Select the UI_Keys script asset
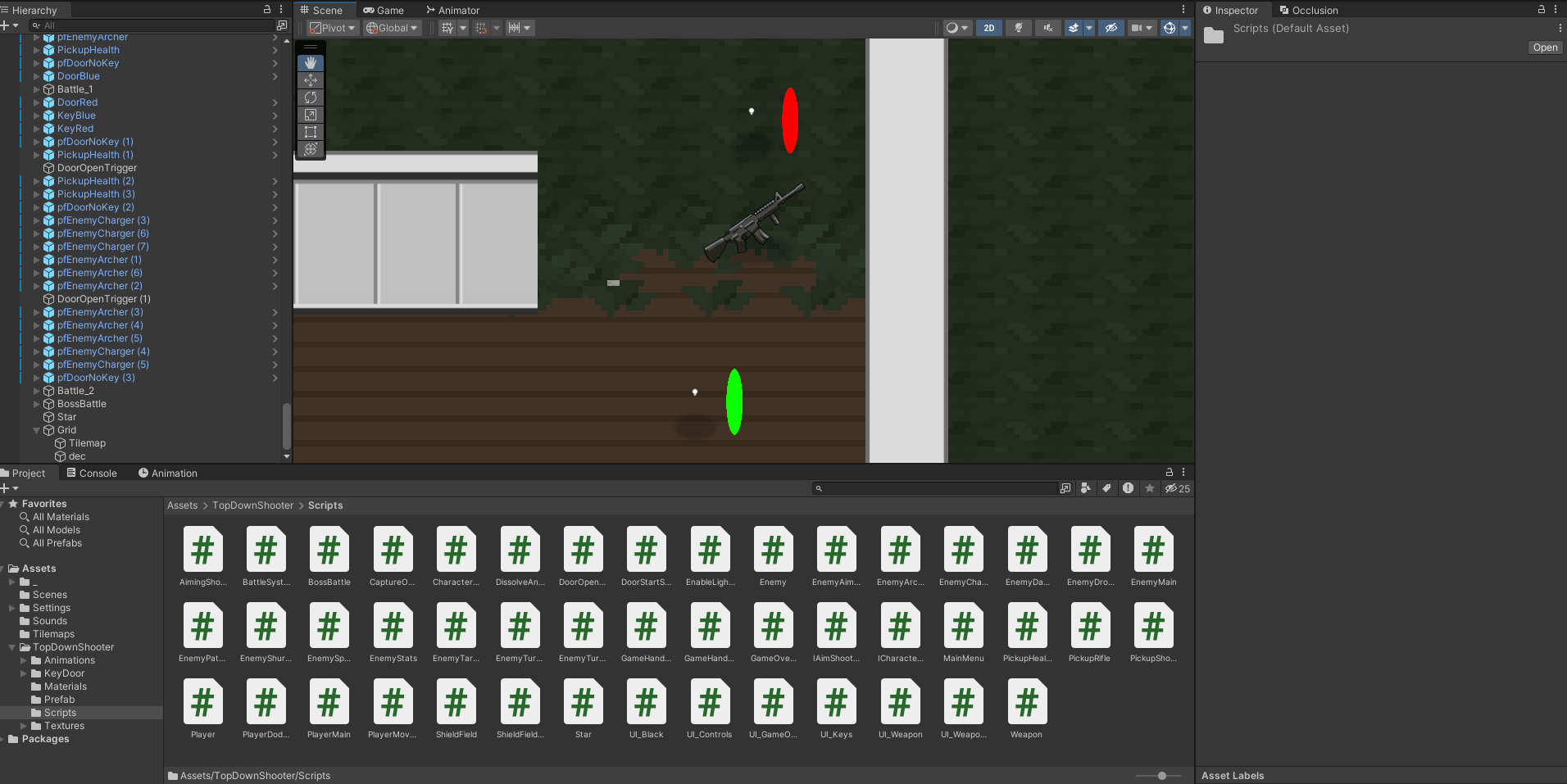1567x784 pixels. coord(836,709)
